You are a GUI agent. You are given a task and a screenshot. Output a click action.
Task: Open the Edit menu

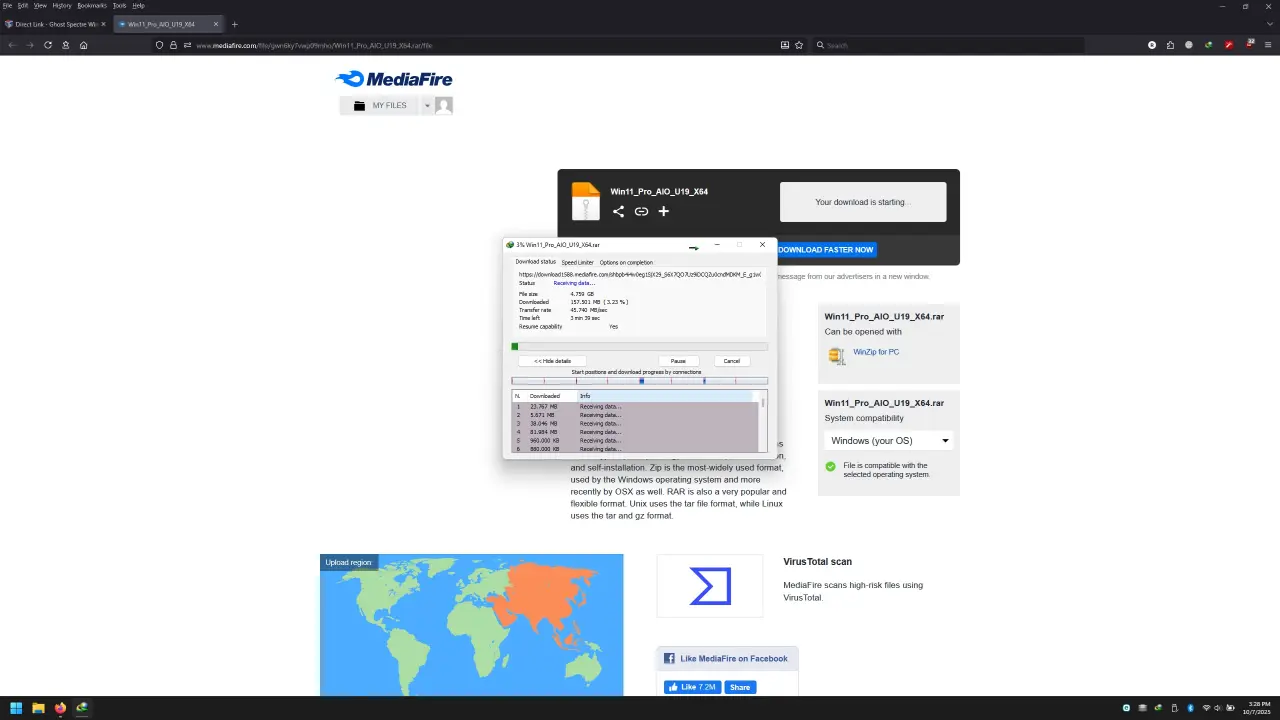(22, 5)
